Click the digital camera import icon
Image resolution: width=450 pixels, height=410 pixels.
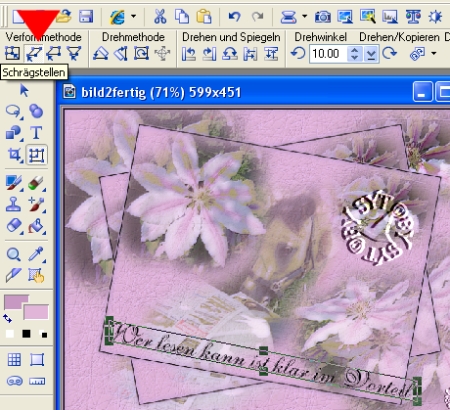(323, 16)
